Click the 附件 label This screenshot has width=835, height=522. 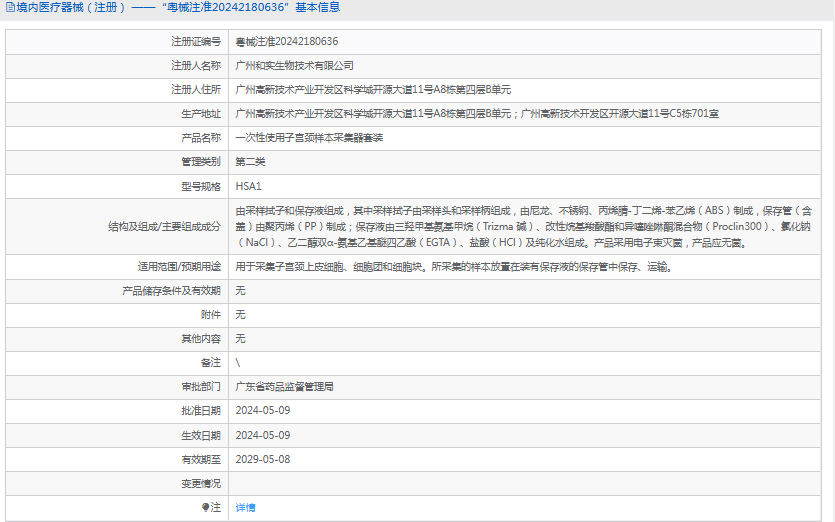click(x=211, y=314)
